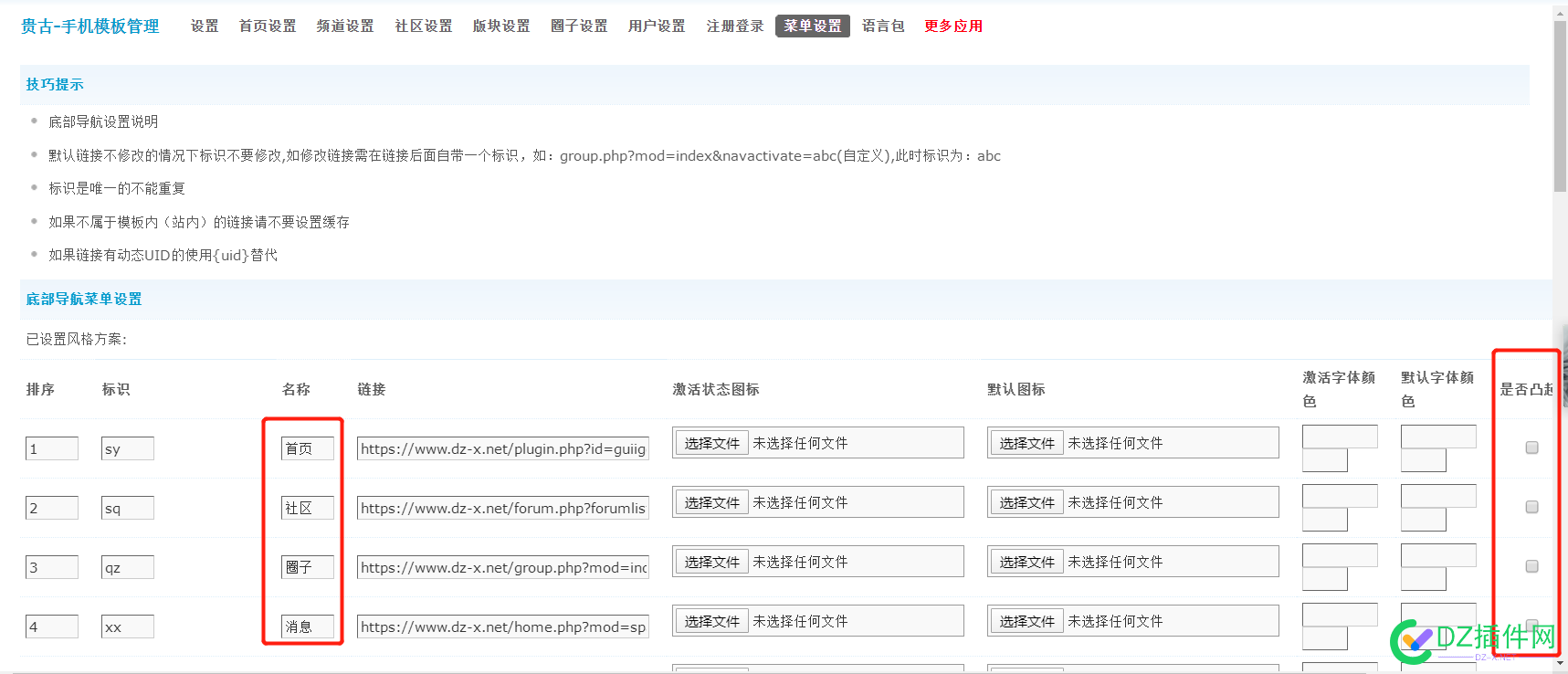
Task: Click the sort-order field containing 2
Action: tap(52, 508)
